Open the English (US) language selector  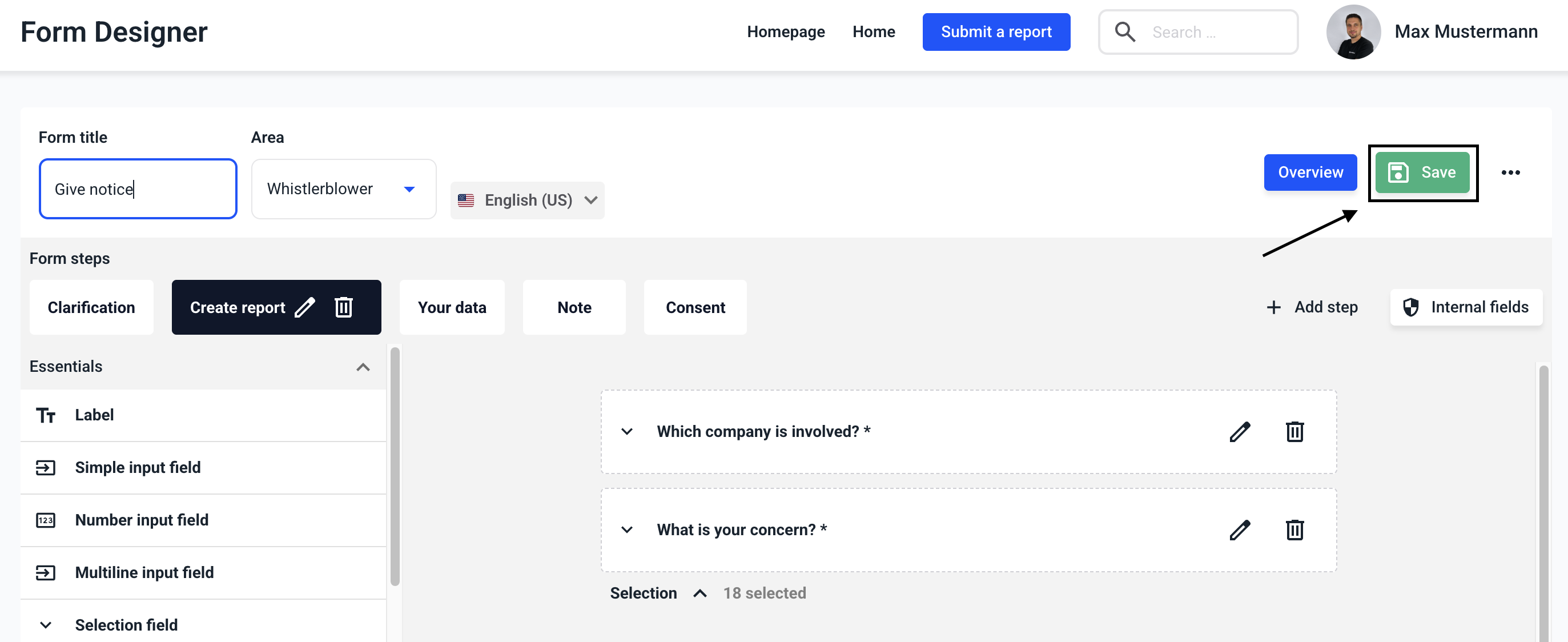click(x=527, y=200)
